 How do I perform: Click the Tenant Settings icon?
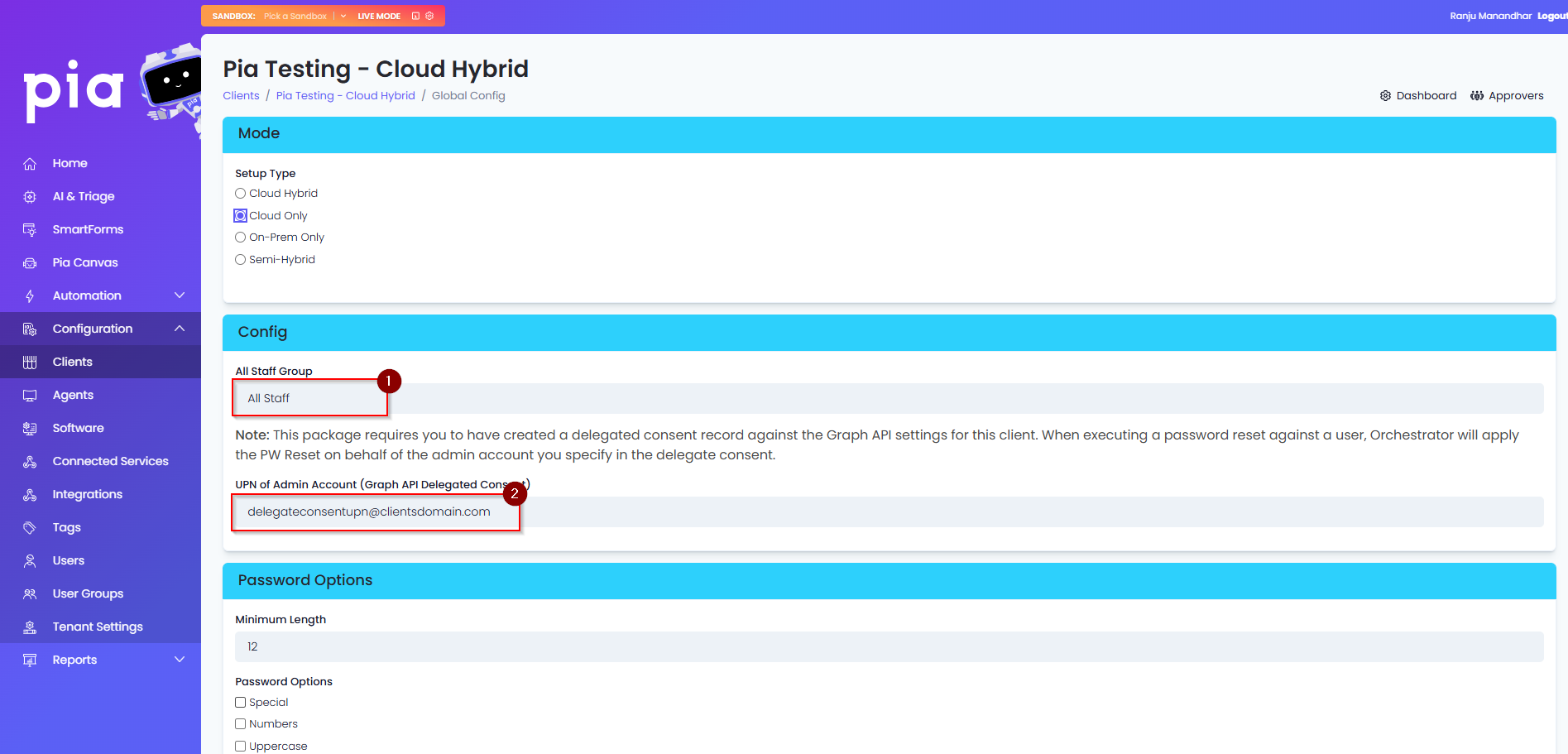point(30,627)
